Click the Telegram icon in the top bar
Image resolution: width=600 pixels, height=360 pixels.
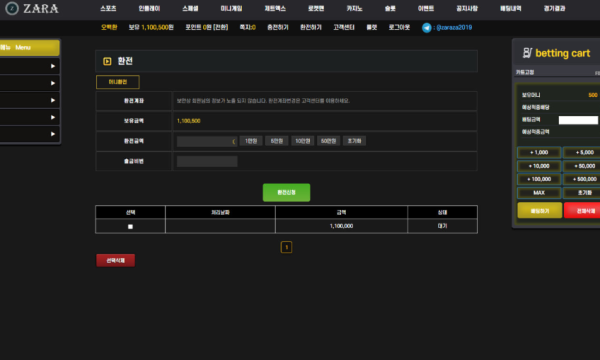coord(427,28)
